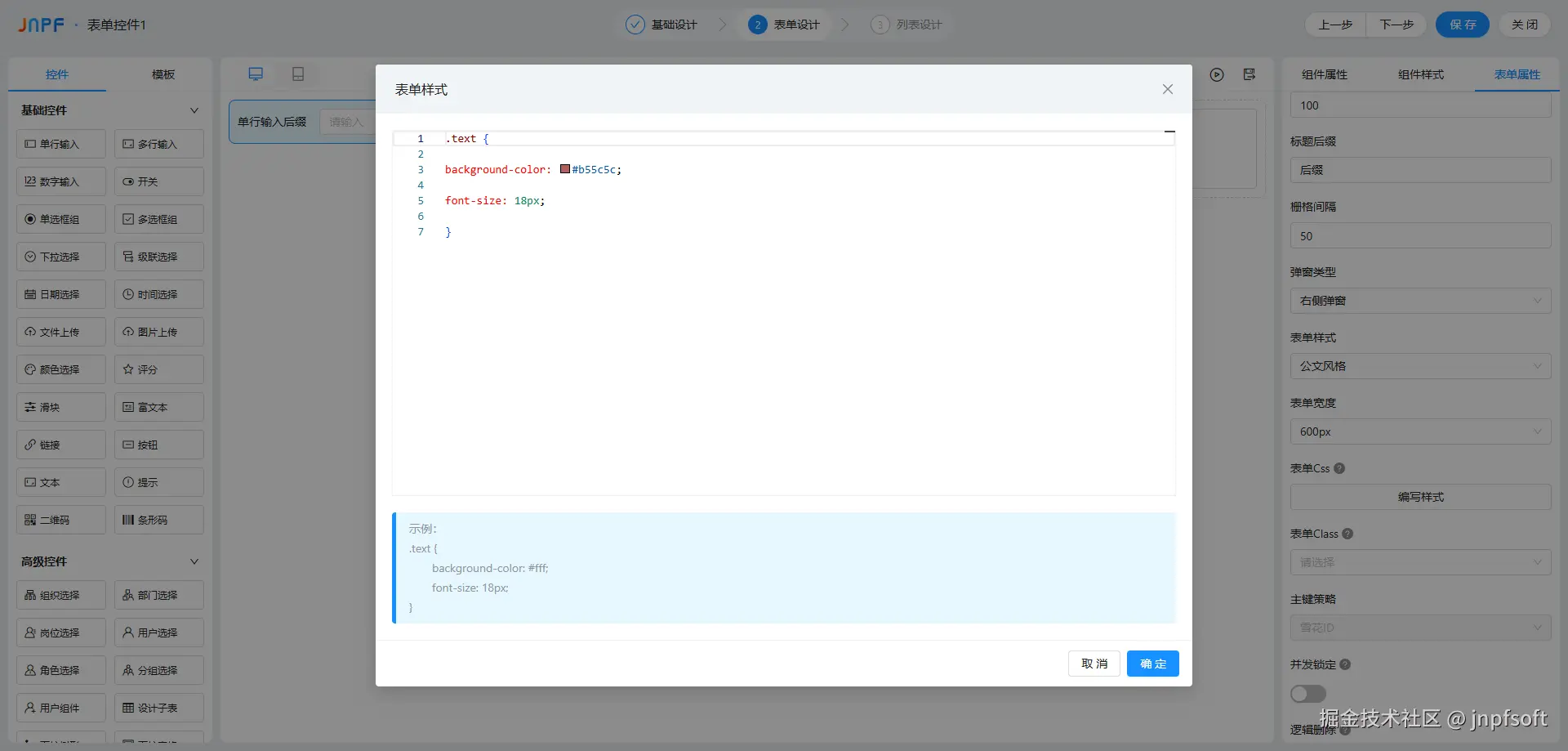The image size is (1568, 751).
Task: Switch to the 模板 tab
Action: point(163,74)
